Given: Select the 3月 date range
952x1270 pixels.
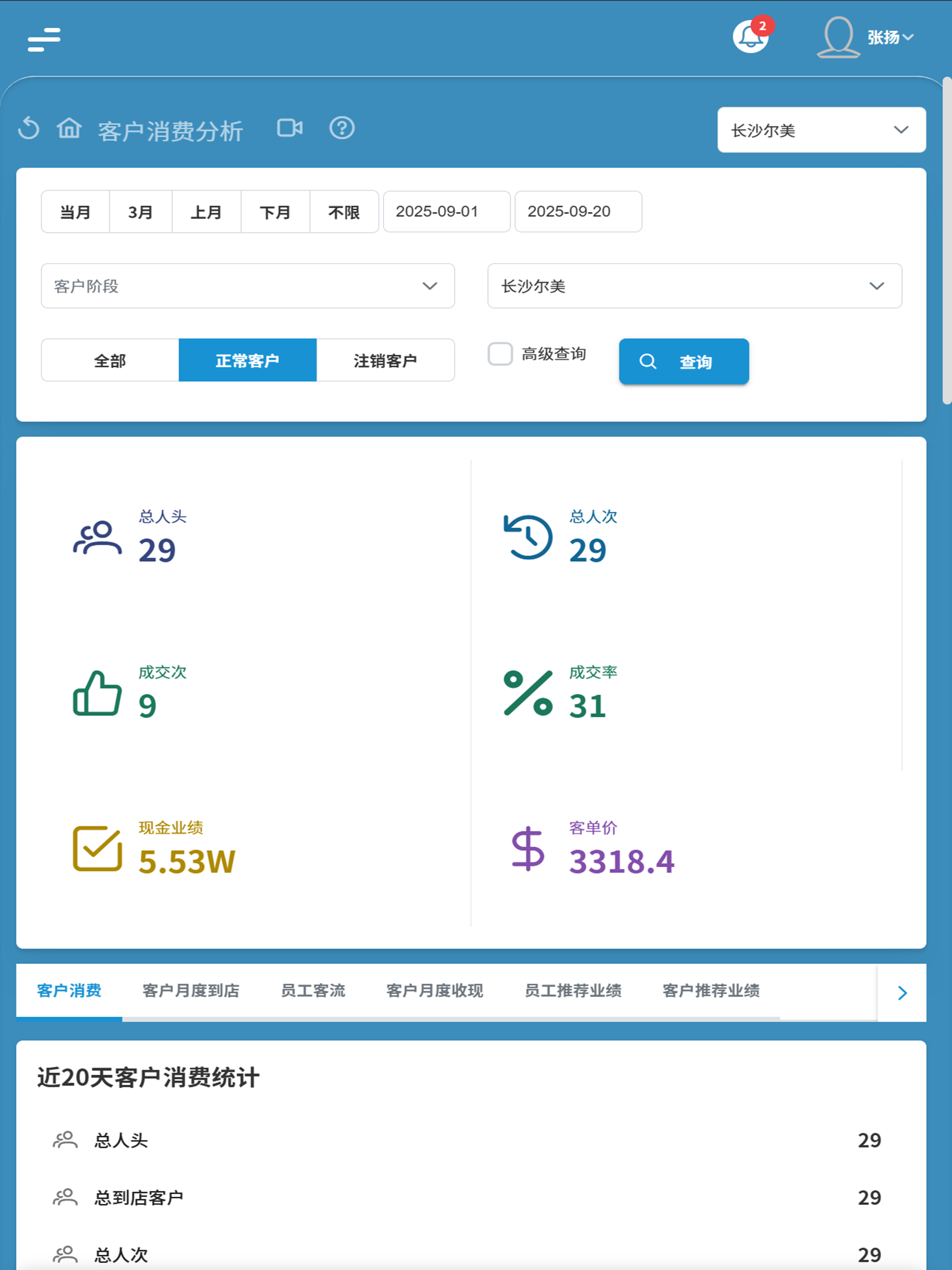Looking at the screenshot, I should click(x=141, y=212).
